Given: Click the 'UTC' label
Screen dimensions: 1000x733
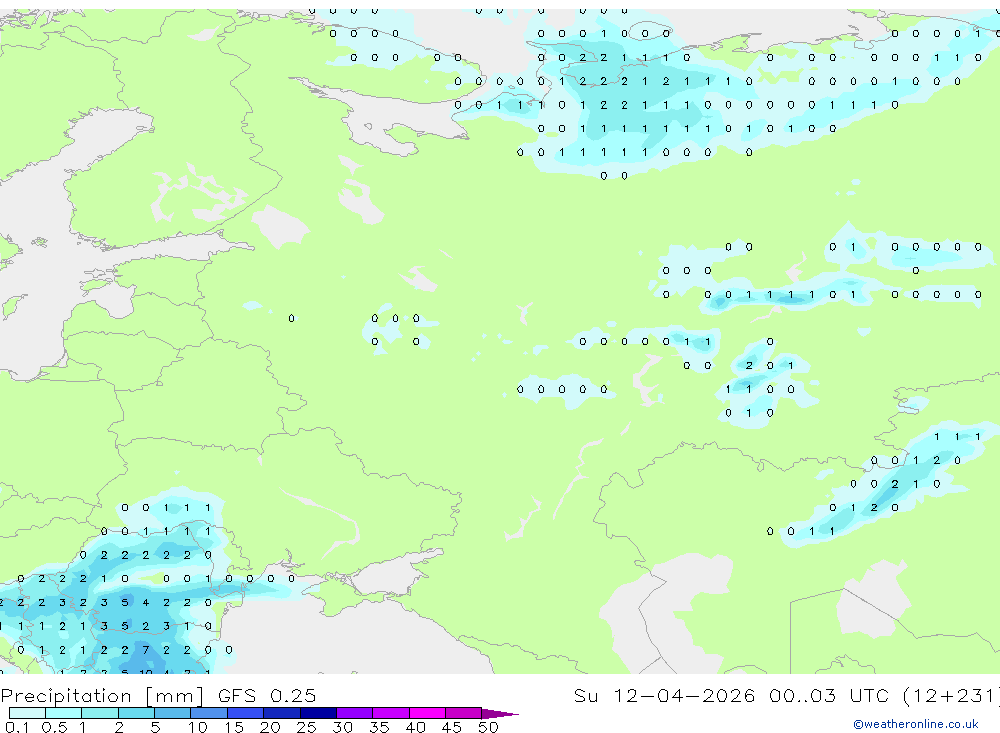Looking at the screenshot, I should pyautogui.click(x=869, y=695).
